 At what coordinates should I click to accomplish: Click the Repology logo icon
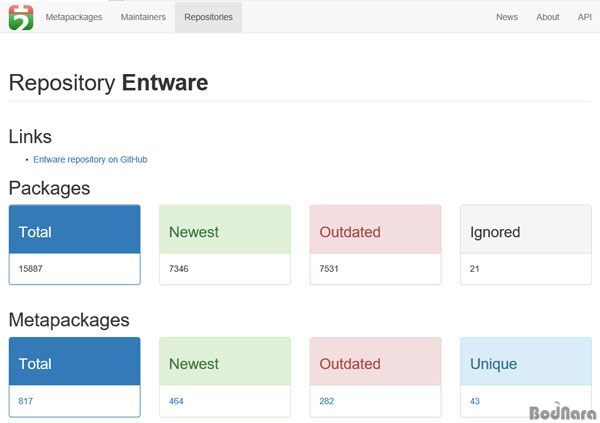click(x=21, y=17)
